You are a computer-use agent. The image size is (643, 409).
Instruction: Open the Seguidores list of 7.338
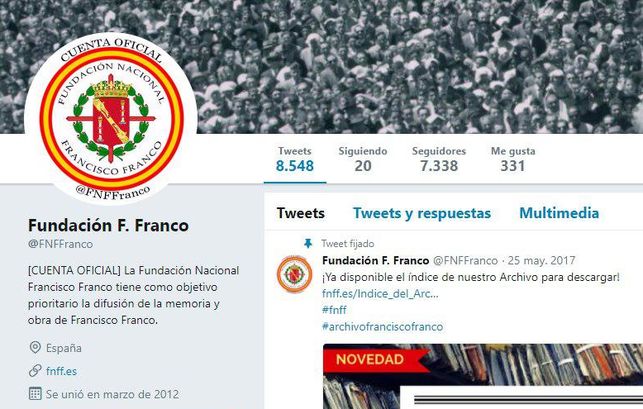(439, 159)
